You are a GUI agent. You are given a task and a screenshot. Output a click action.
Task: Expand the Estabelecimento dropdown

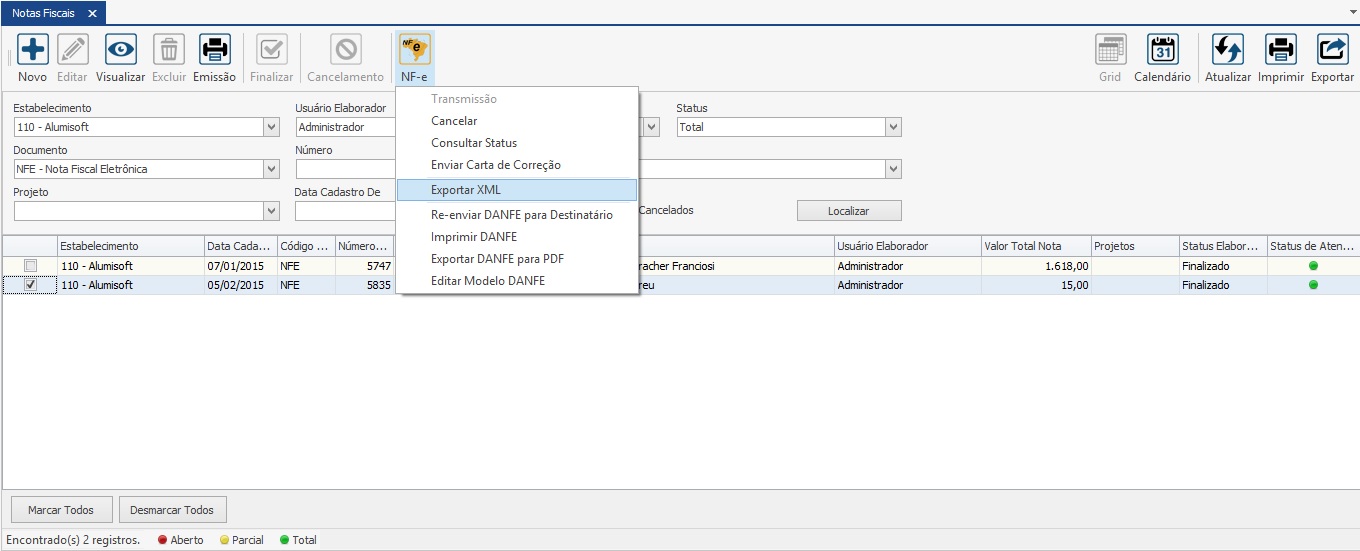coord(271,127)
